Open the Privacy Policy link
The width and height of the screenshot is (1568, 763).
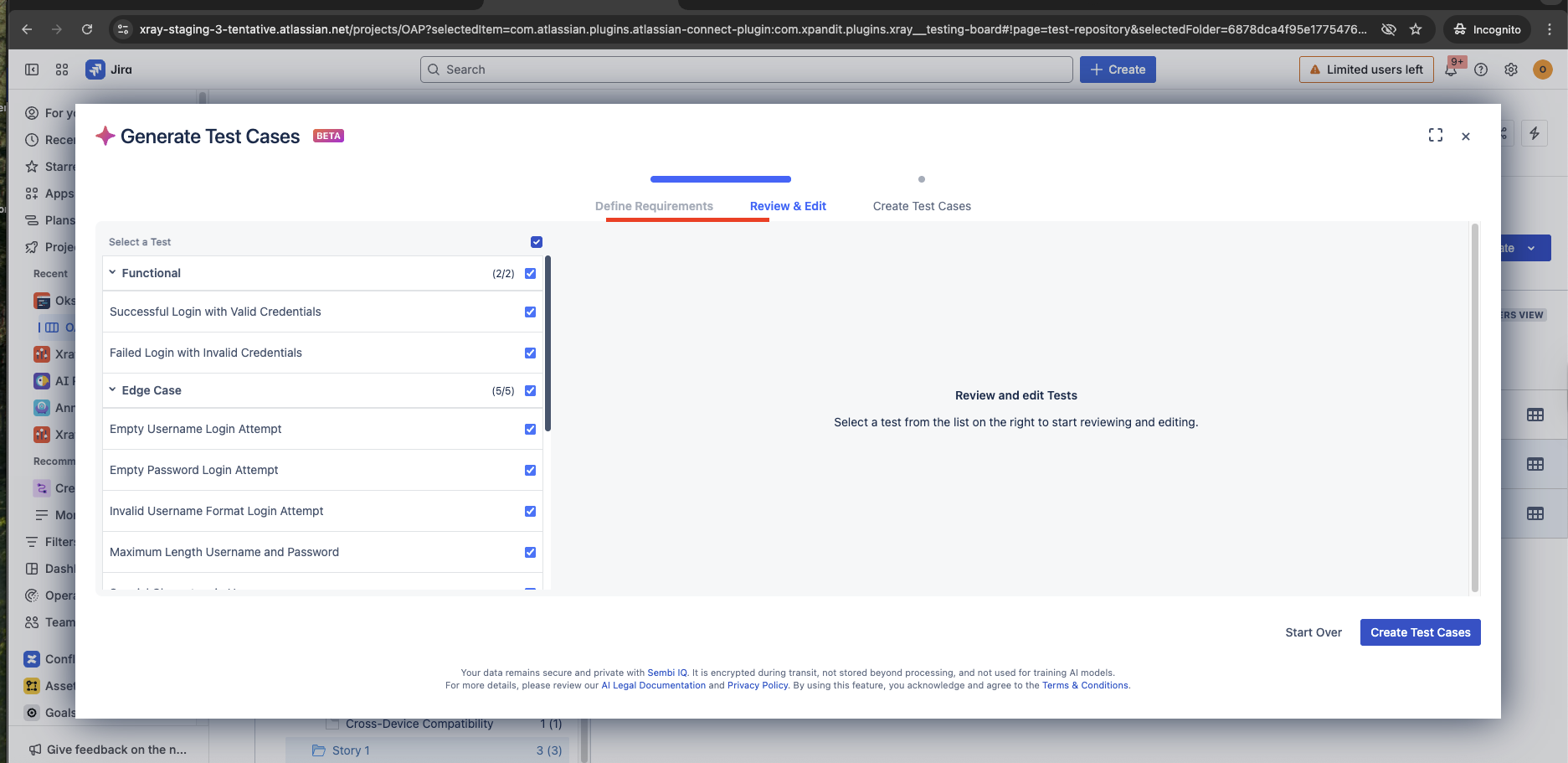[757, 686]
